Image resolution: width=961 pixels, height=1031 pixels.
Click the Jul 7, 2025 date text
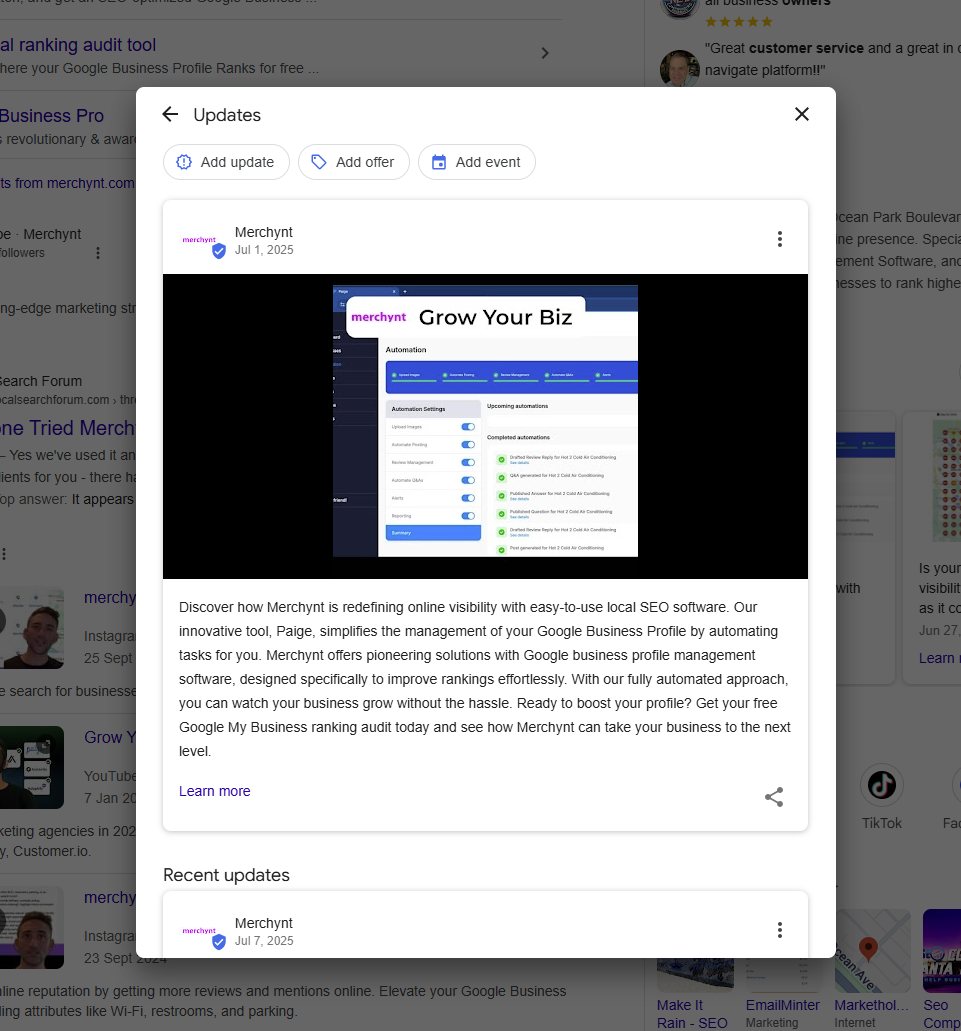point(264,941)
